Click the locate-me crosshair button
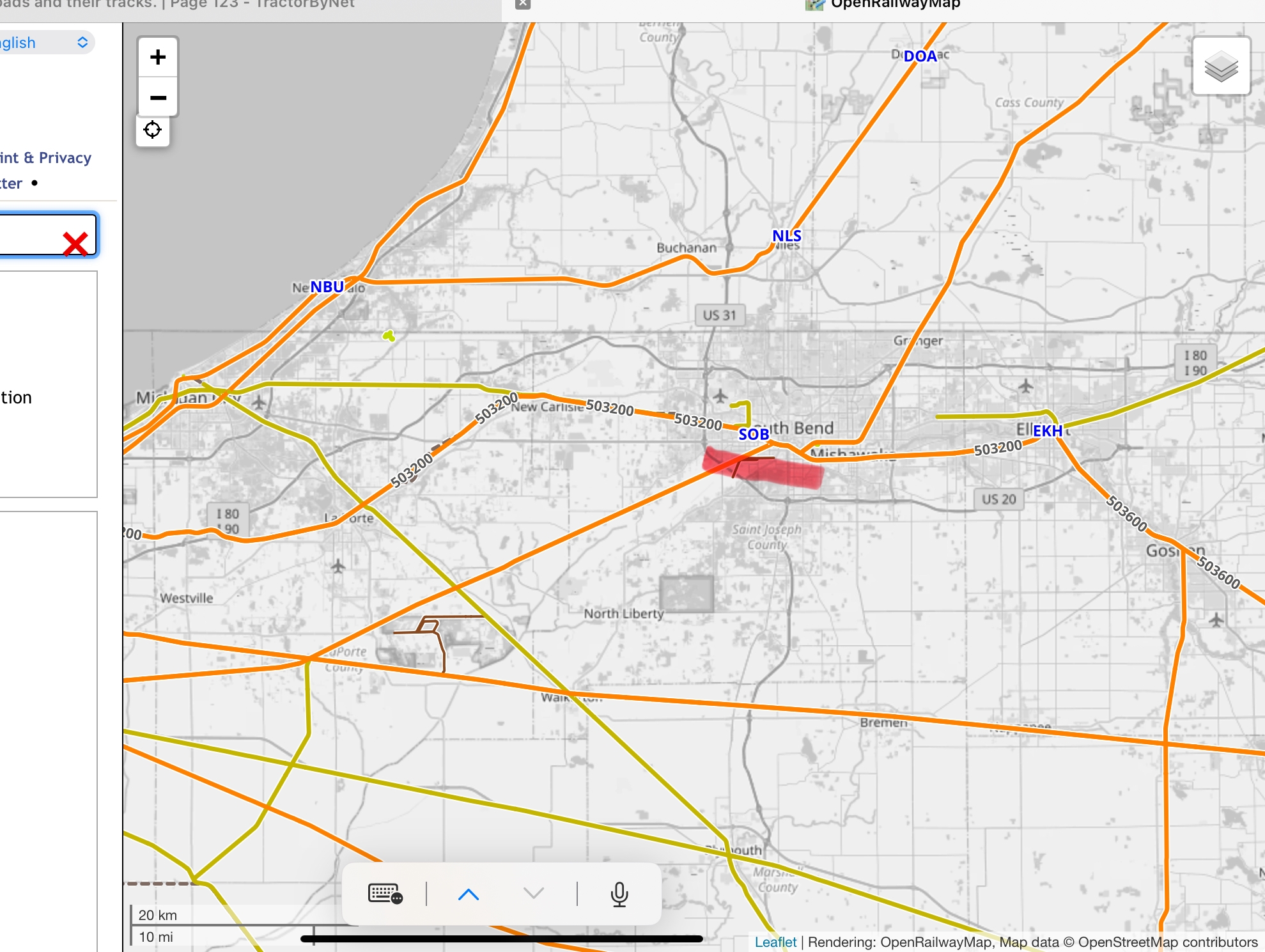Image resolution: width=1265 pixels, height=952 pixels. 153,130
